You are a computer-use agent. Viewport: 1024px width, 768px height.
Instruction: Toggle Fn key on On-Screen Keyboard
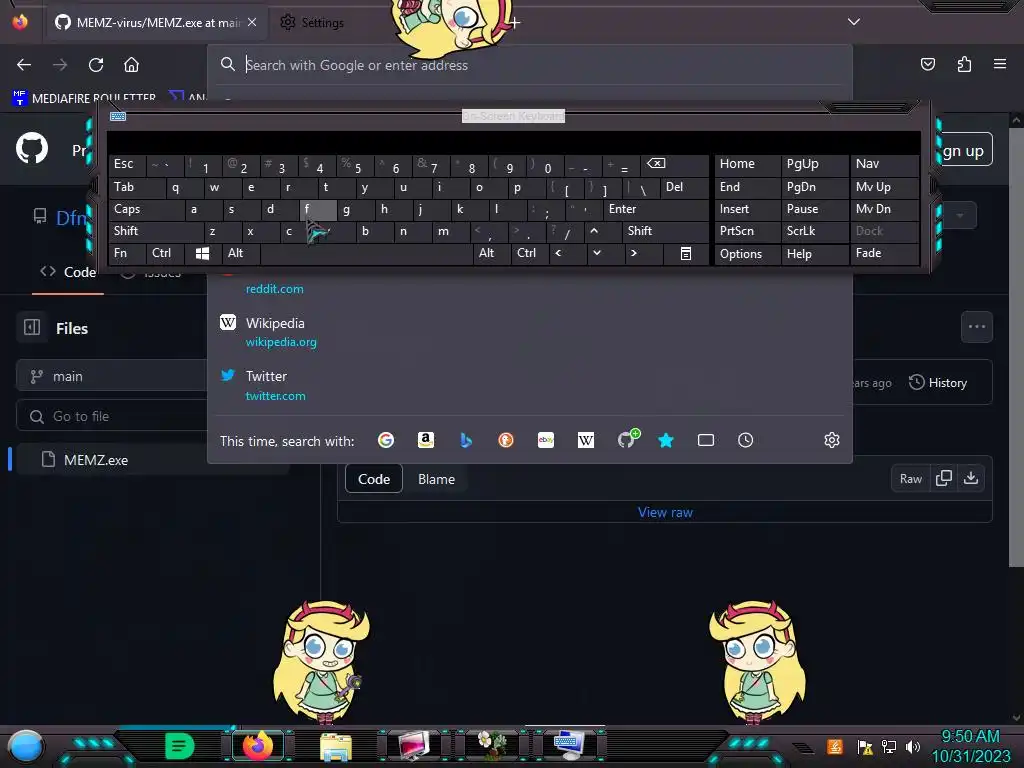(x=127, y=253)
